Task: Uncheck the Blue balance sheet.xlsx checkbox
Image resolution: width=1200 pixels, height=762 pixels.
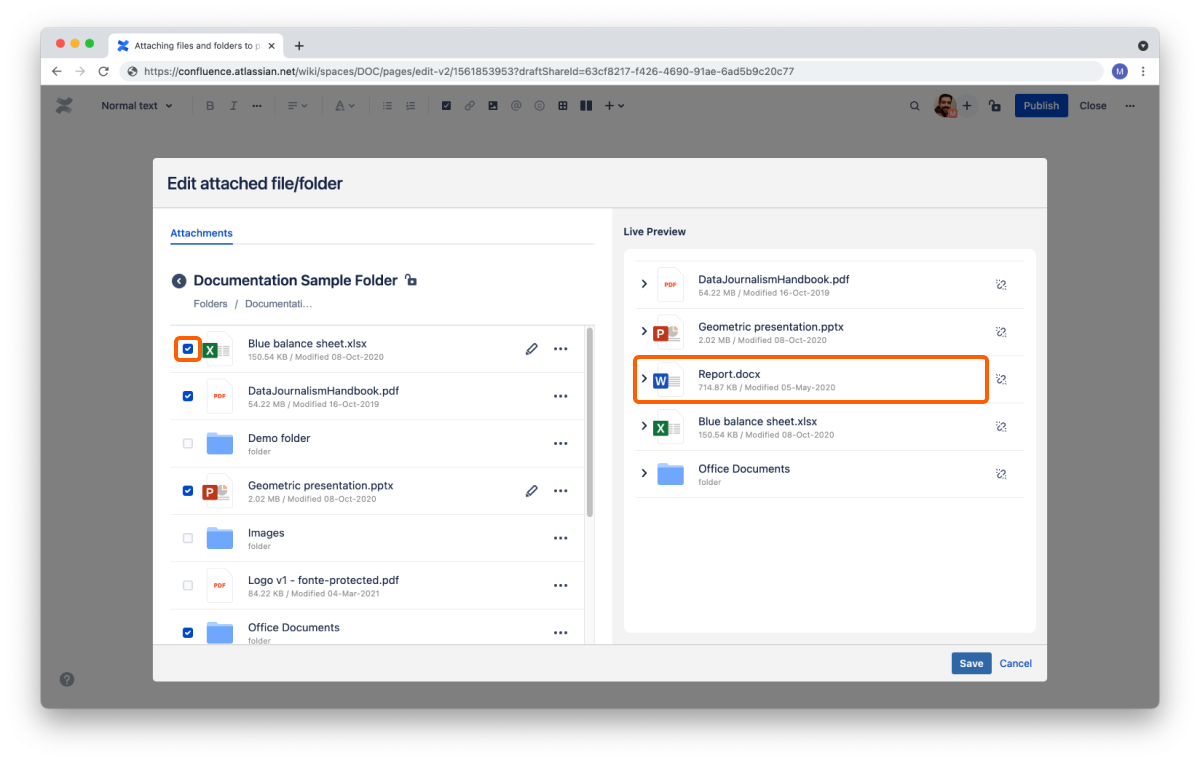Action: (x=188, y=349)
